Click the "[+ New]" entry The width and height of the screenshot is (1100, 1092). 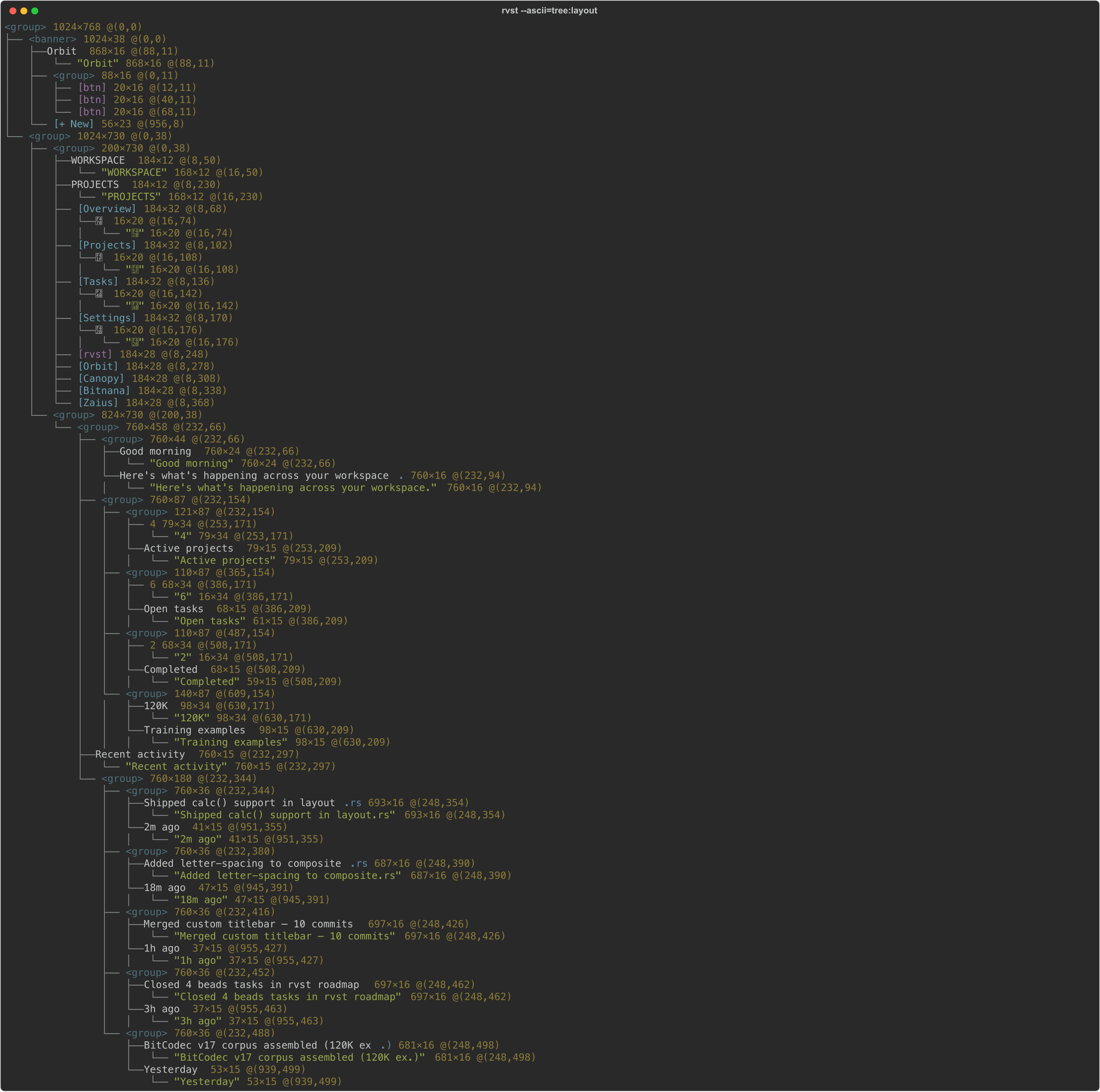[74, 124]
